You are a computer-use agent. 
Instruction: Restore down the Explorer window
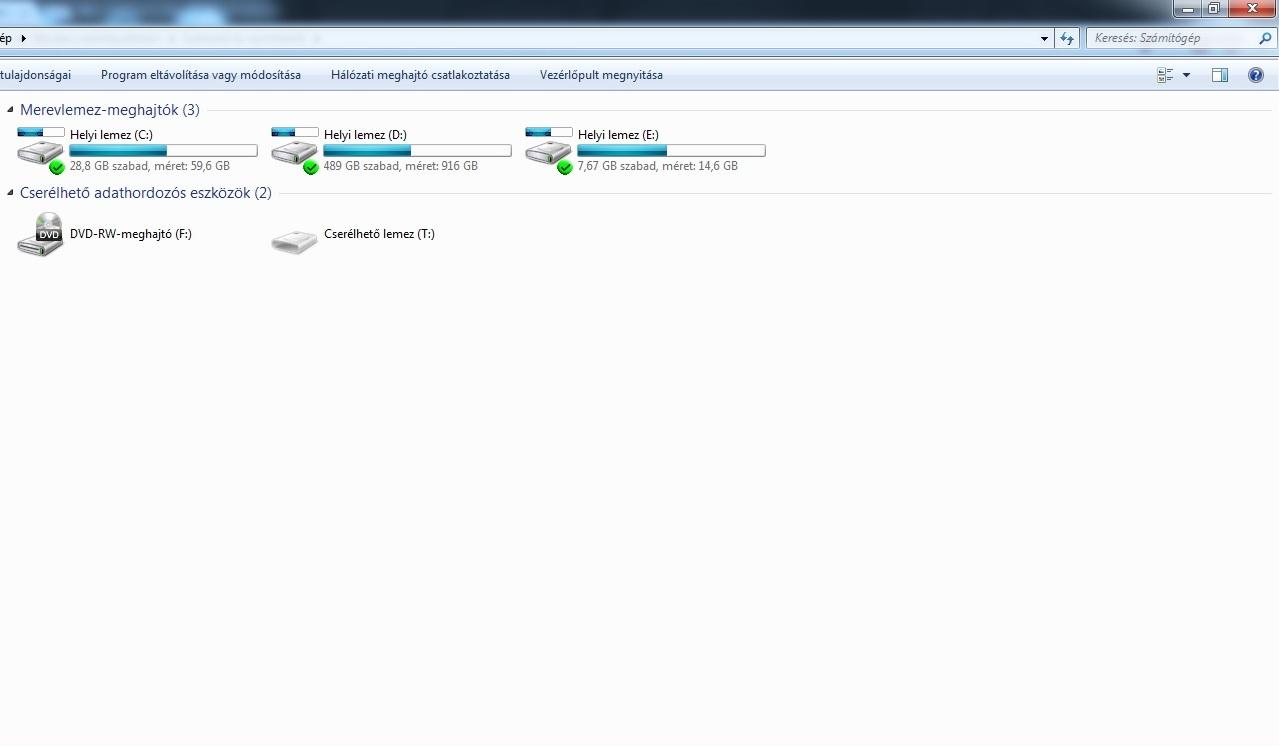point(1213,8)
